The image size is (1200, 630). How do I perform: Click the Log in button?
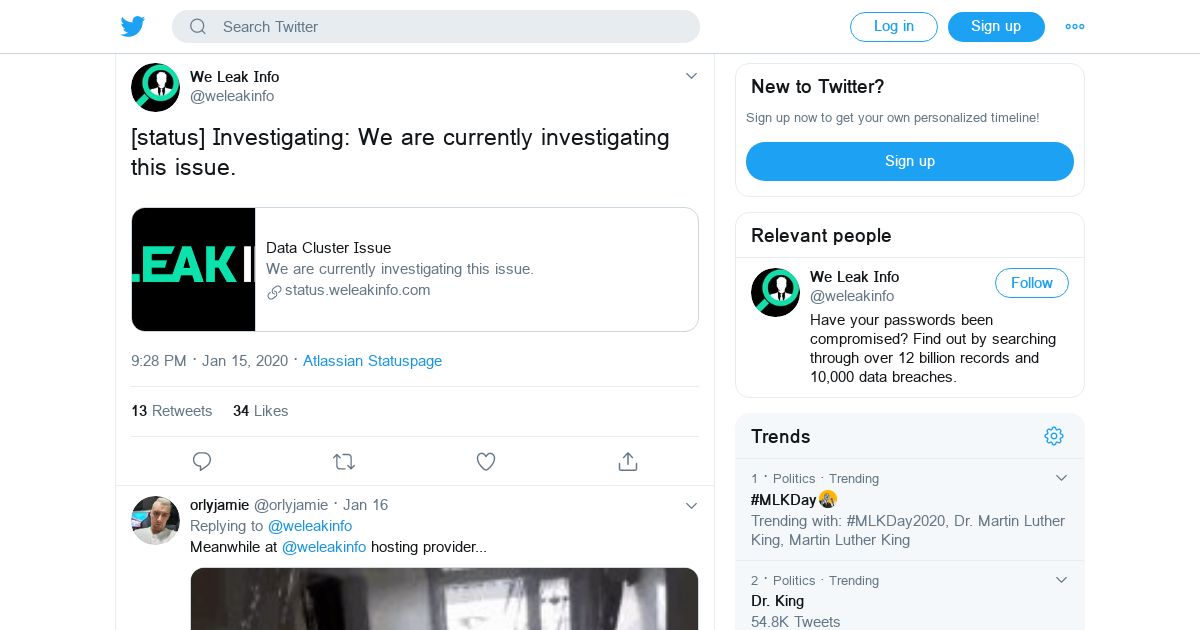pos(893,27)
